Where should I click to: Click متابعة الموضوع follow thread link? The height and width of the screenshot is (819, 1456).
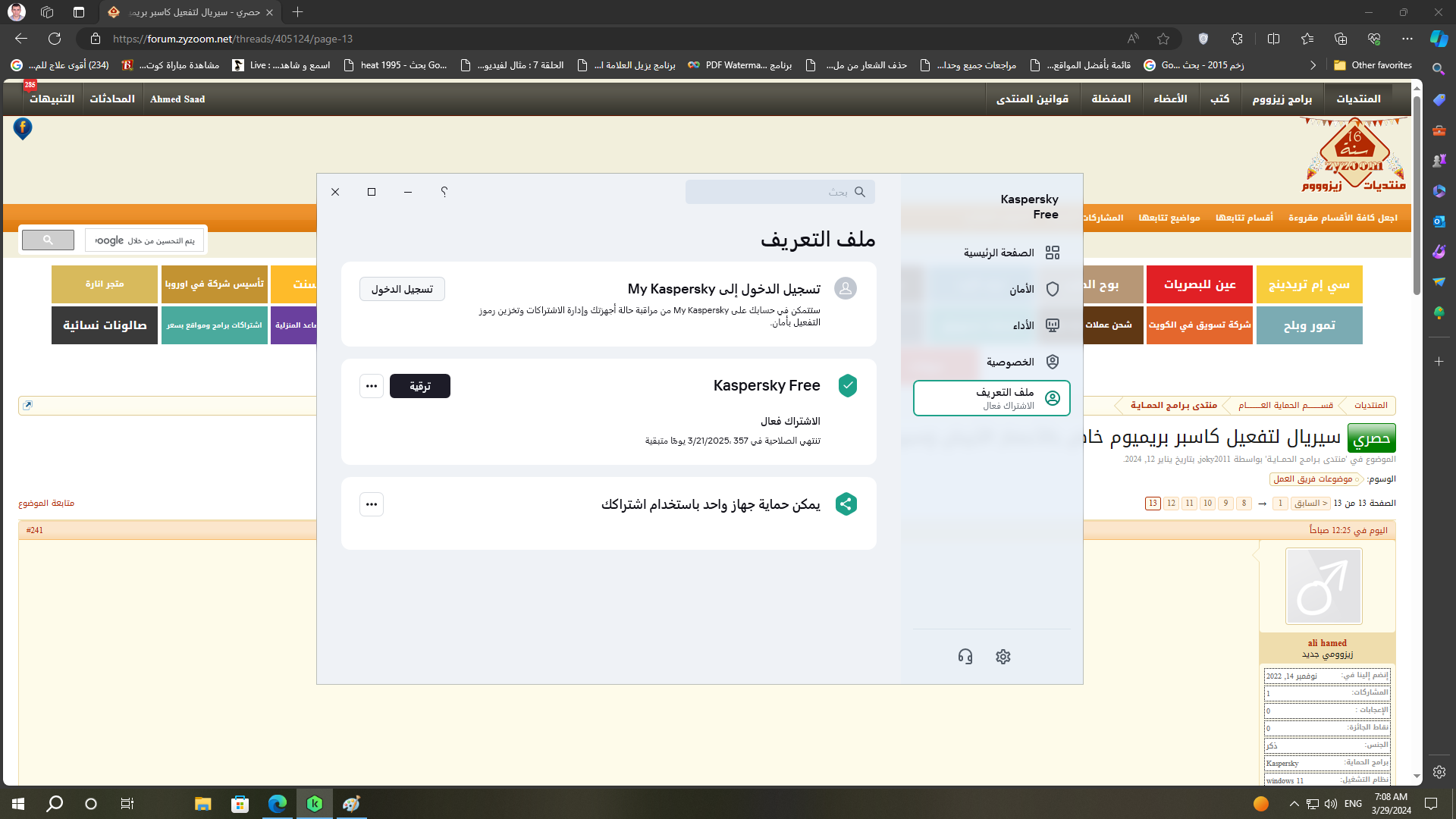point(46,503)
